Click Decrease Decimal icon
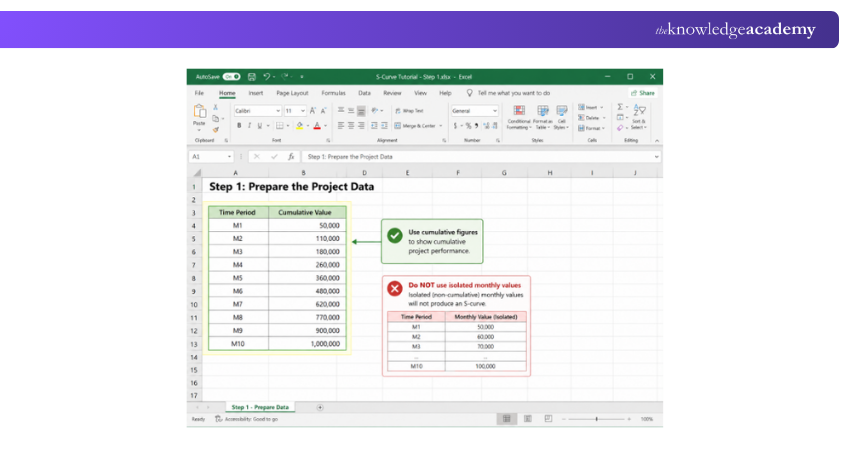Image resolution: width=850 pixels, height=450 pixels. 495,126
